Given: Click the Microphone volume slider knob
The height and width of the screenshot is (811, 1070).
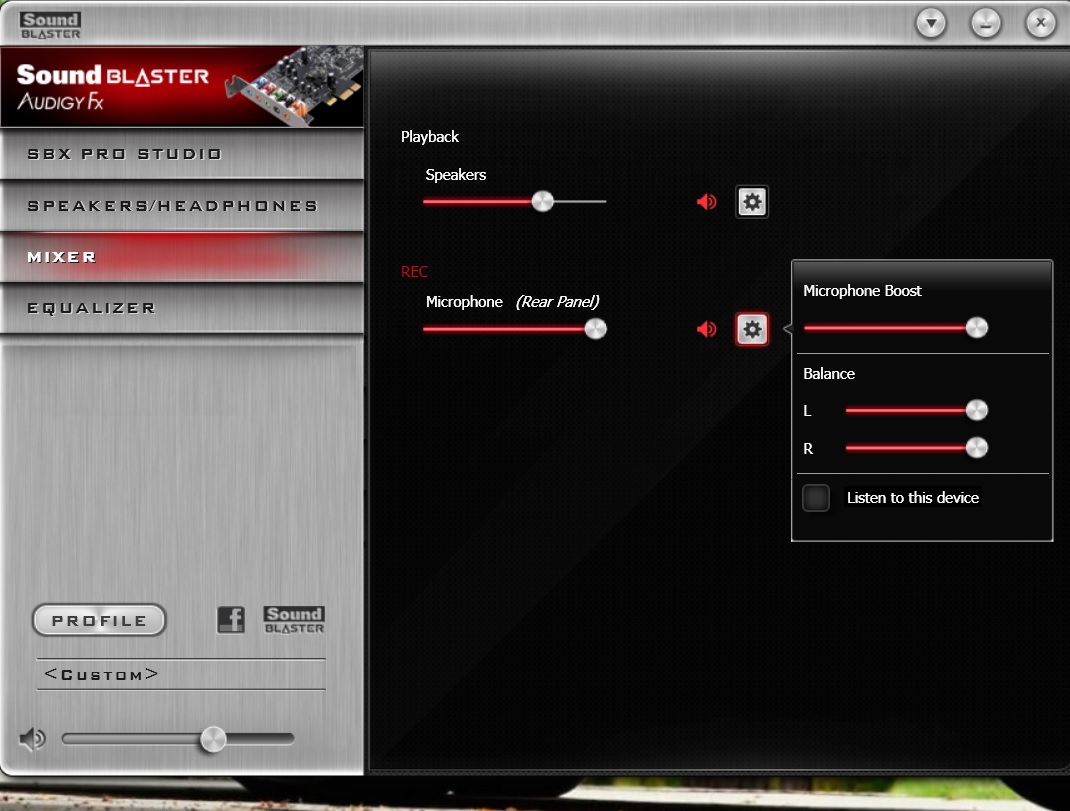Looking at the screenshot, I should point(596,329).
